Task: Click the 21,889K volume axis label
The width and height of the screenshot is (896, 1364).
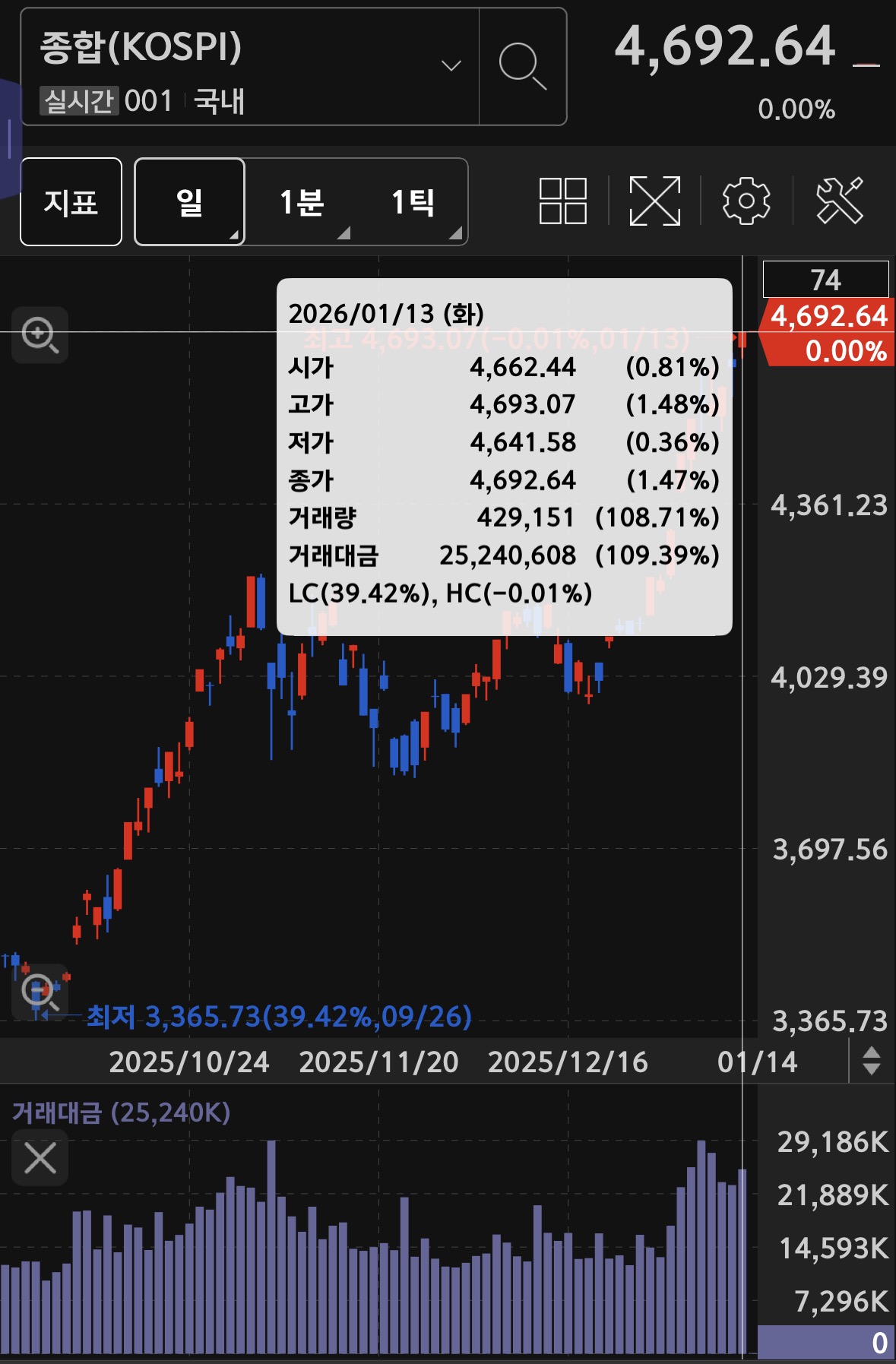Action: 833,1195
